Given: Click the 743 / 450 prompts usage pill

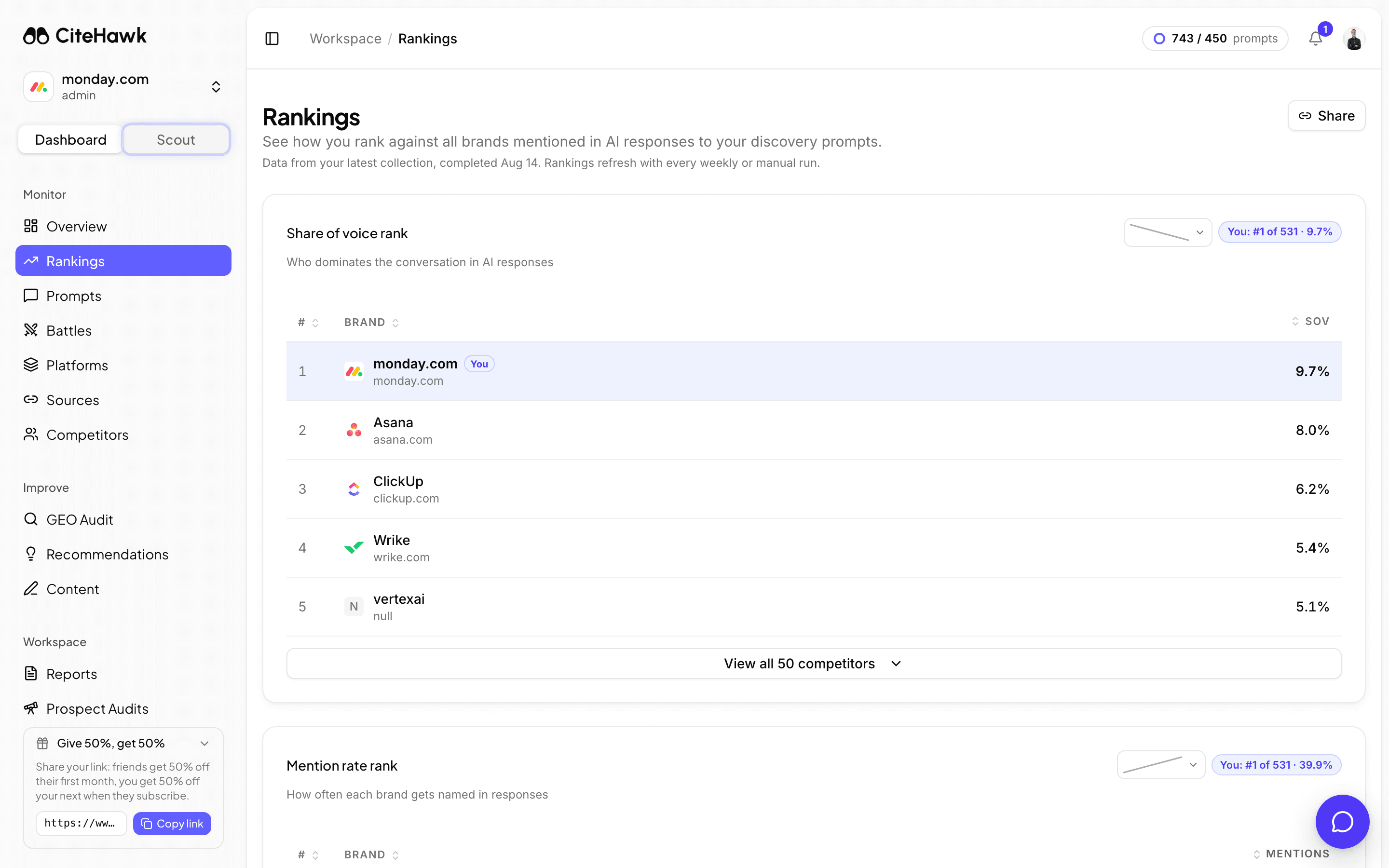Looking at the screenshot, I should 1215,39.
